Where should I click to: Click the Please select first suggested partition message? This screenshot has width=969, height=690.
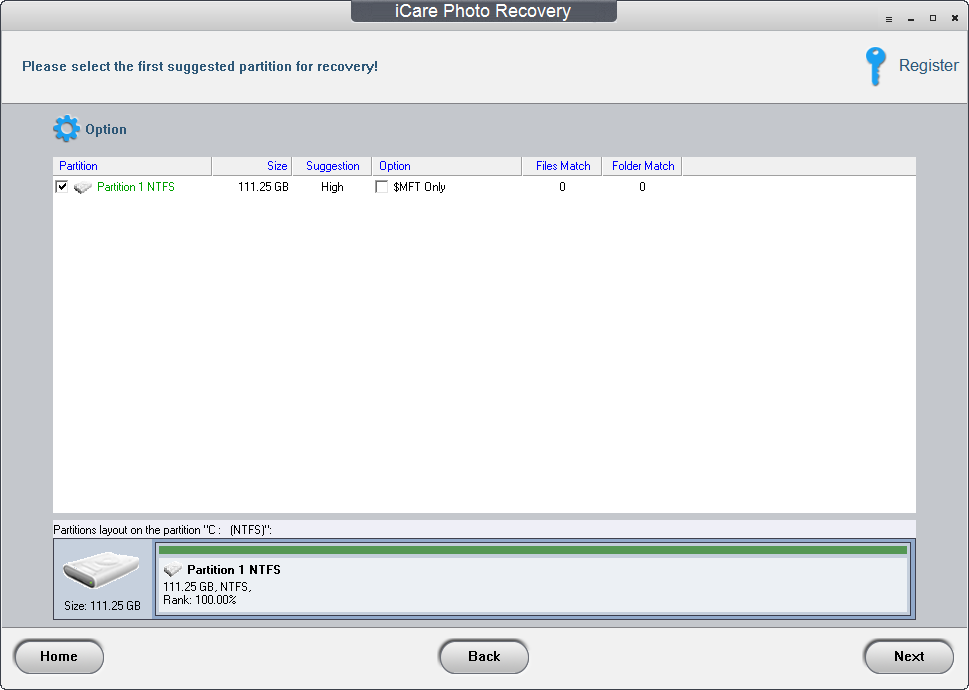pos(200,66)
